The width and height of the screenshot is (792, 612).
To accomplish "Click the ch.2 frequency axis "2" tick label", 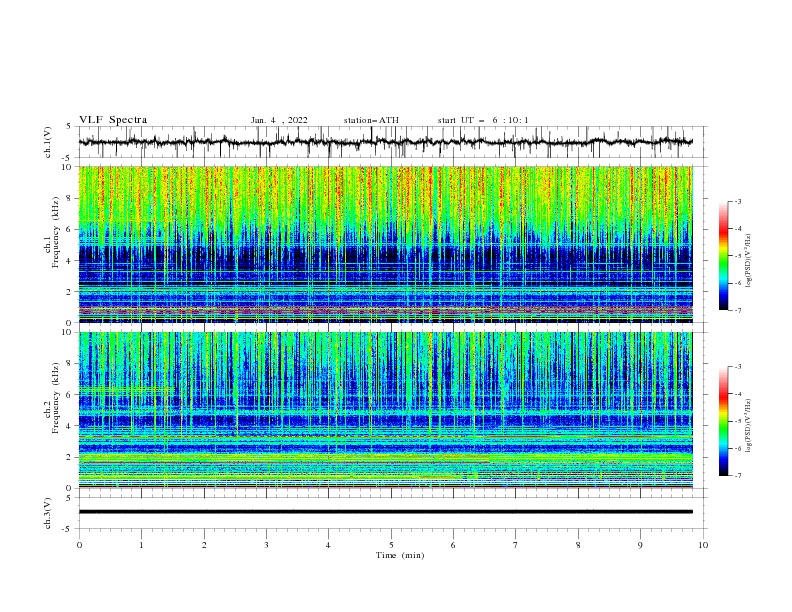I will coord(71,457).
